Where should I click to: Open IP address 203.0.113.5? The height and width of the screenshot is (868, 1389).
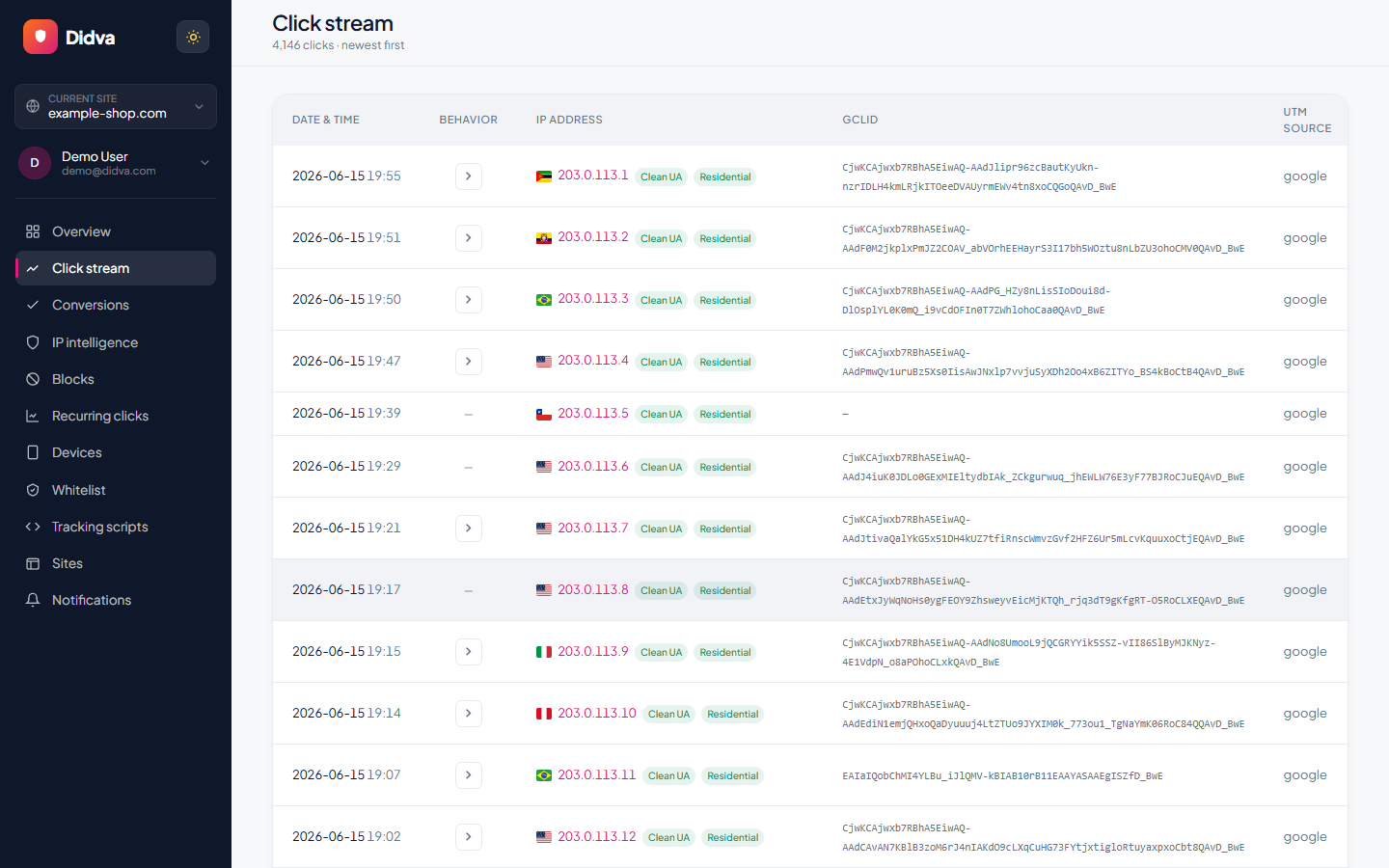592,413
